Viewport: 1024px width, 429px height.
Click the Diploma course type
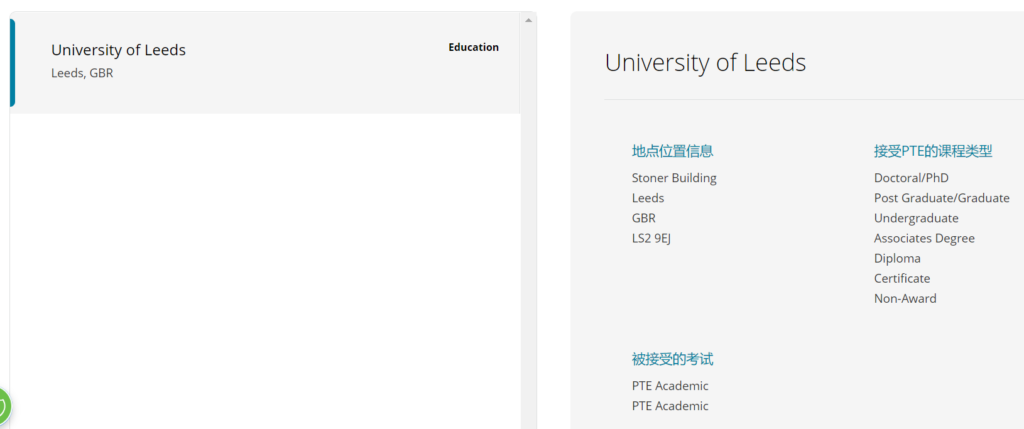tap(897, 259)
